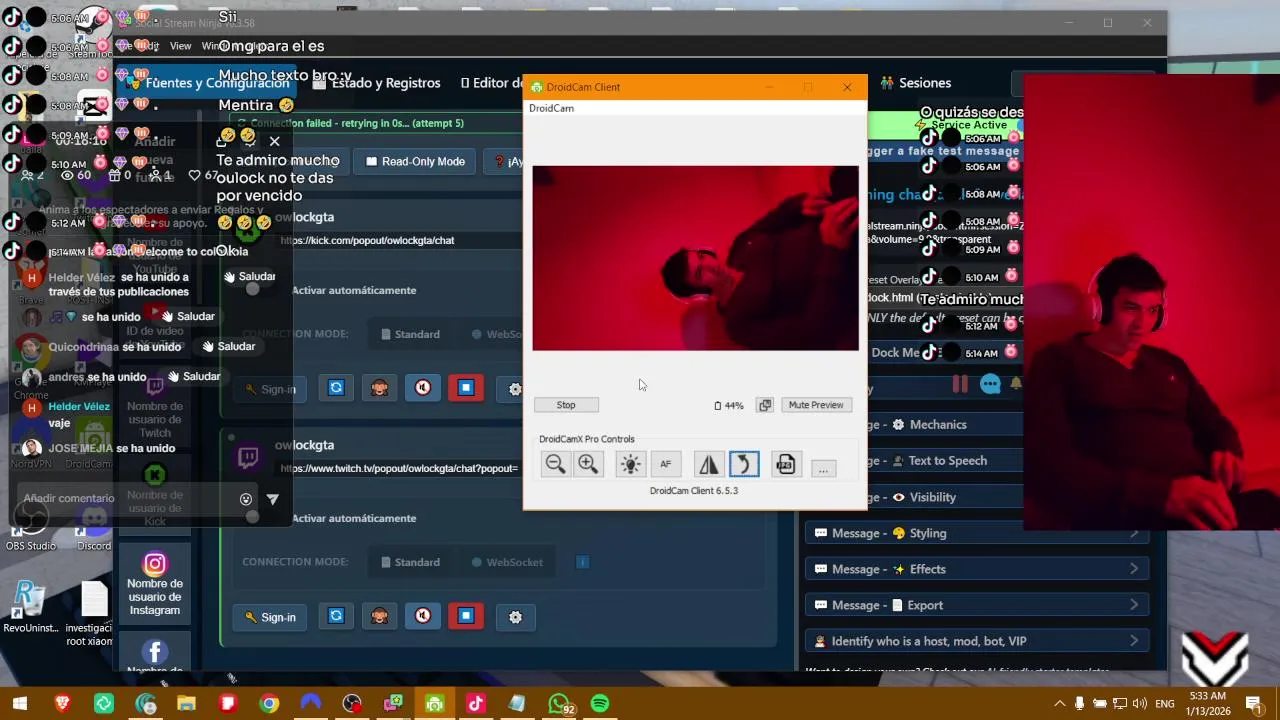Open Windows Start menu
1280x720 pixels.
pos(20,704)
